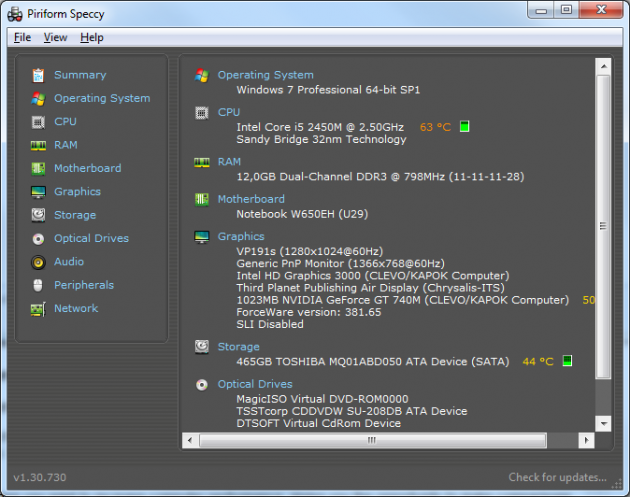This screenshot has height=497, width=630.
Task: Click the Storage hard drive icon in sidebar
Action: [38, 215]
